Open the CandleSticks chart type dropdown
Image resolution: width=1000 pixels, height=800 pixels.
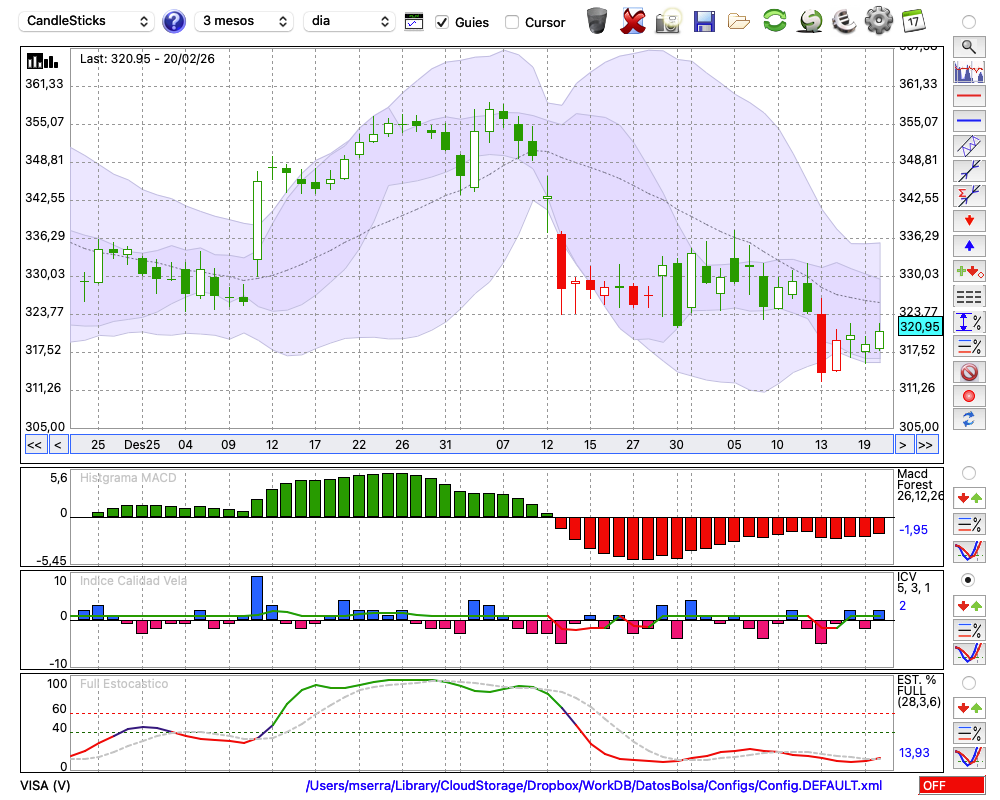(x=88, y=21)
